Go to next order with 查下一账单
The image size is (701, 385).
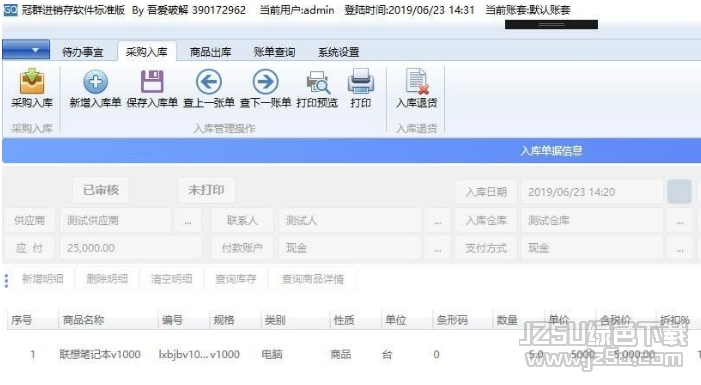point(266,88)
